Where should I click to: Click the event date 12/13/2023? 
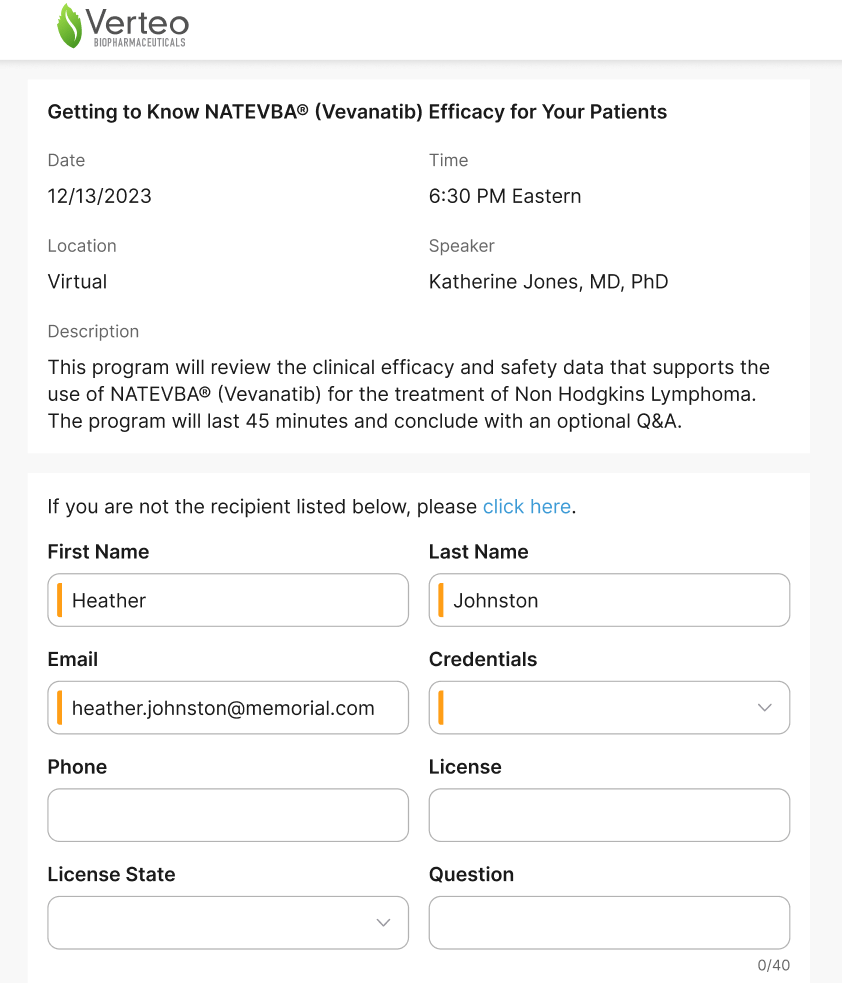(x=100, y=196)
